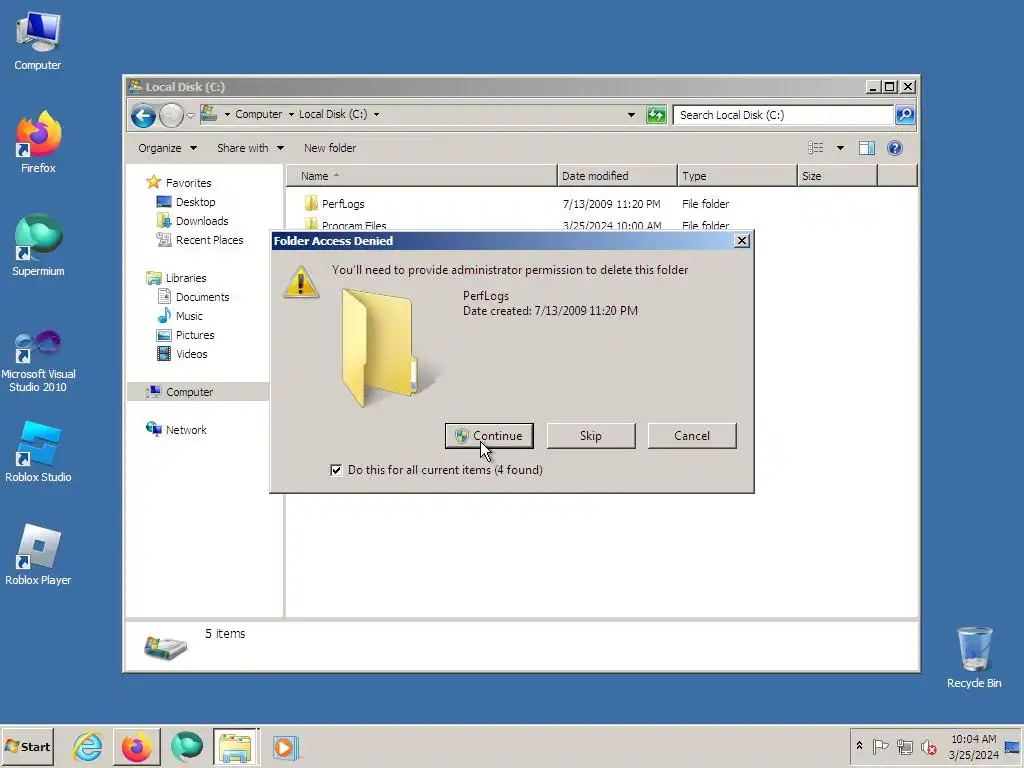Open Pictures library in navigation pane

pos(195,335)
